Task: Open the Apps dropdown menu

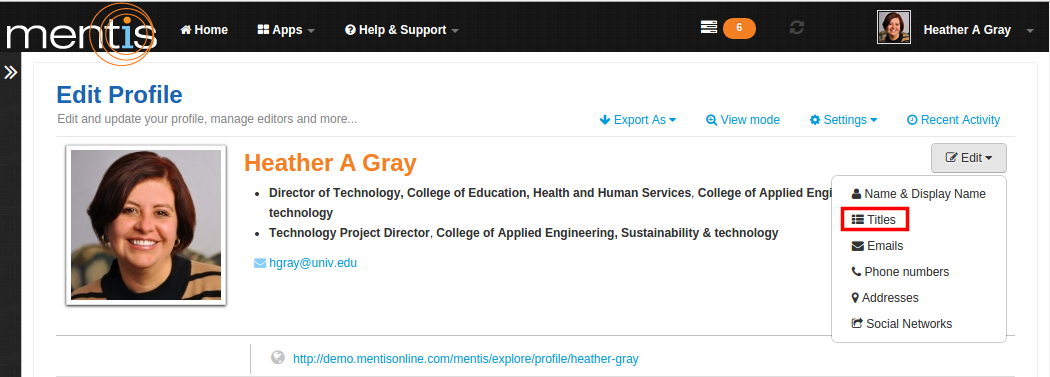Action: 286,30
